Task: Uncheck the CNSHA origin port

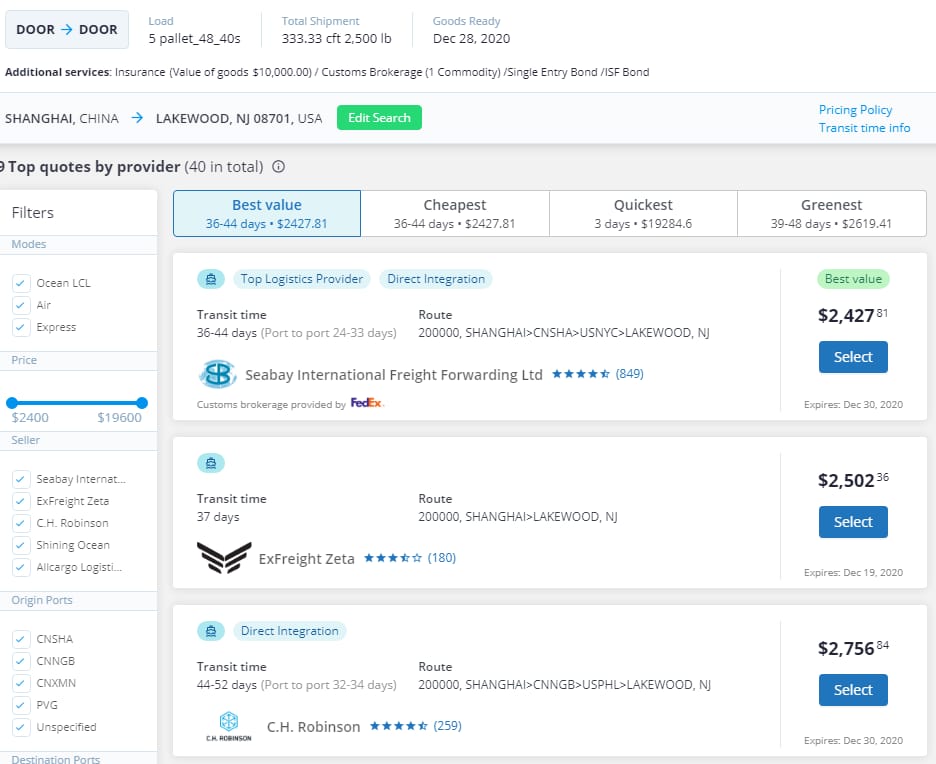Action: [x=21, y=639]
